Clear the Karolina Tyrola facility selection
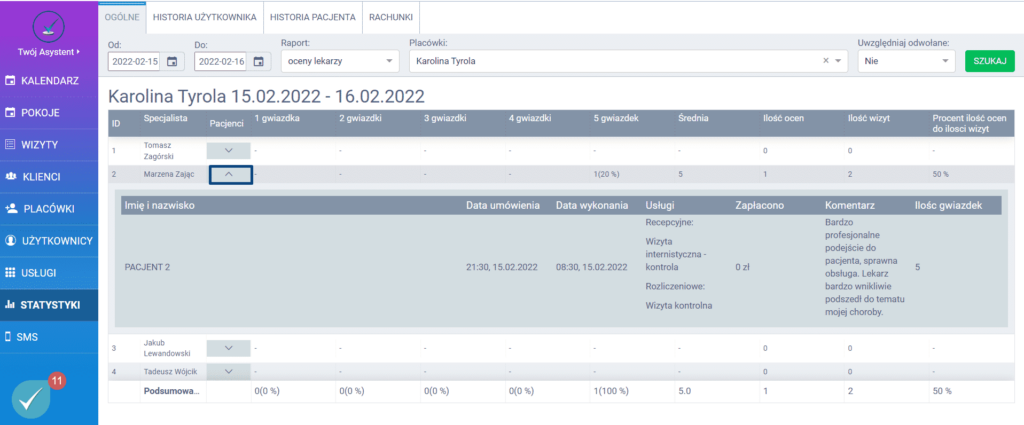Screen dimensions: 1024x425 tap(826, 62)
